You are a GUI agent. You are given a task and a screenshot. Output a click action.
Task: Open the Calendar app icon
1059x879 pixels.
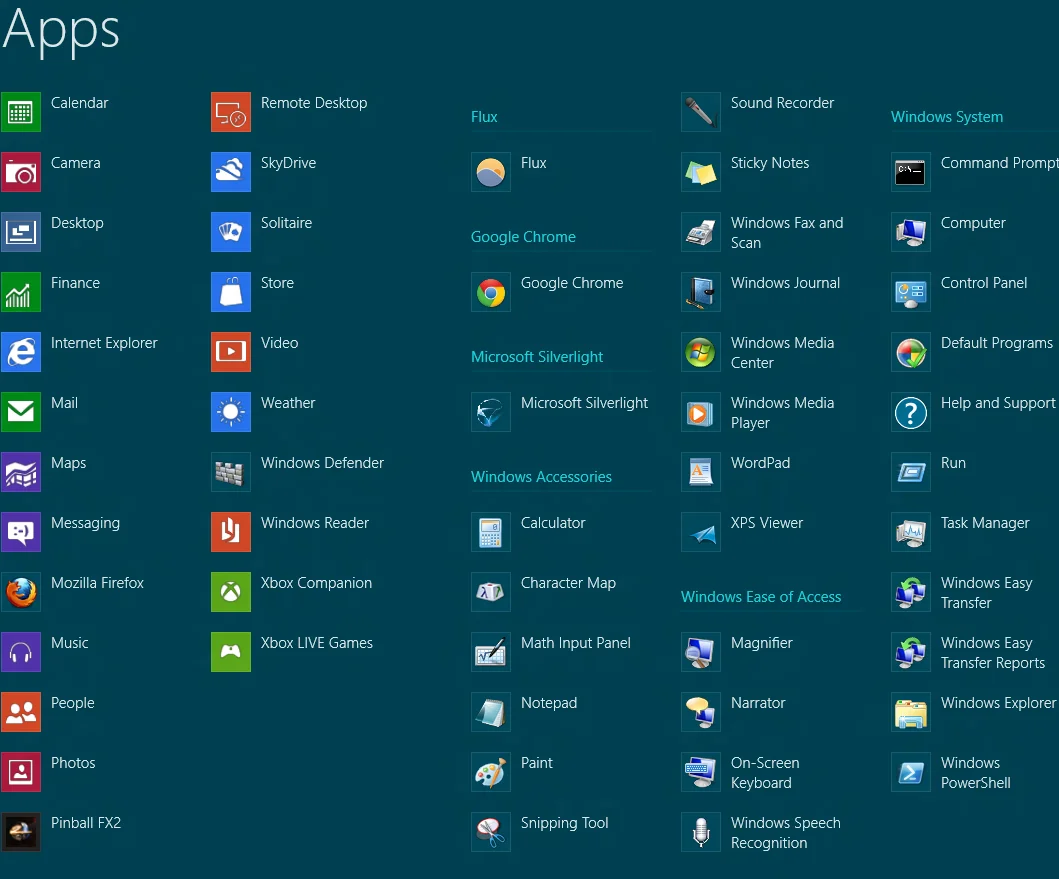coord(20,112)
